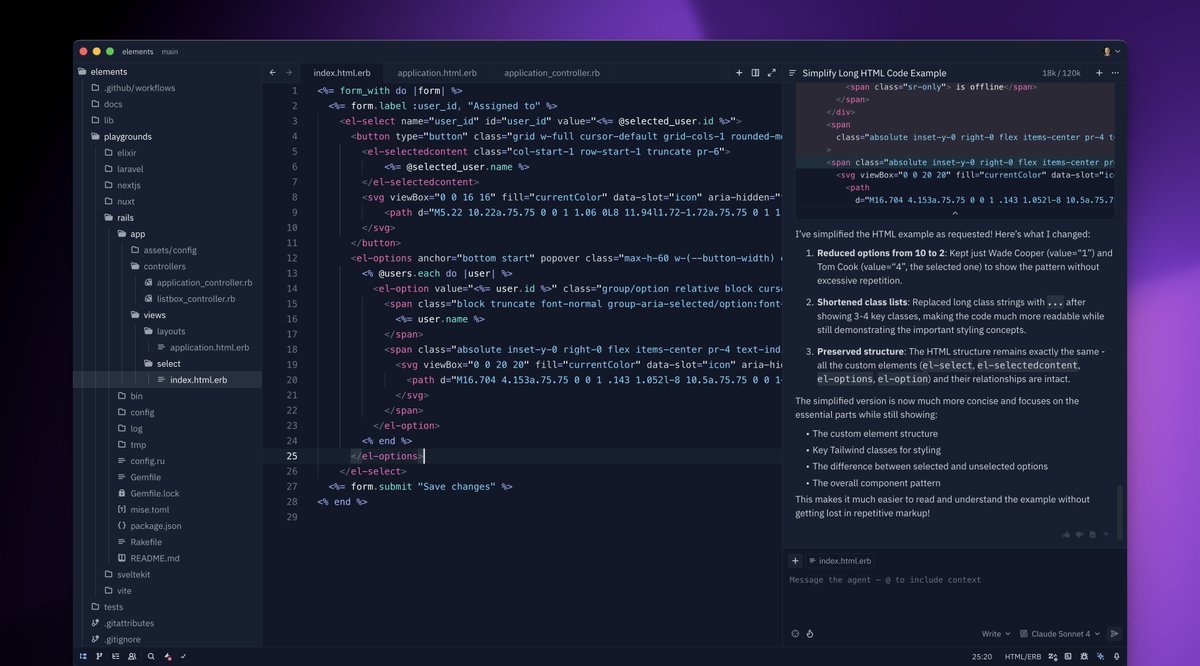Screen dimensions: 1200x666
Task: Open the Write profile dropdown
Action: pos(995,633)
